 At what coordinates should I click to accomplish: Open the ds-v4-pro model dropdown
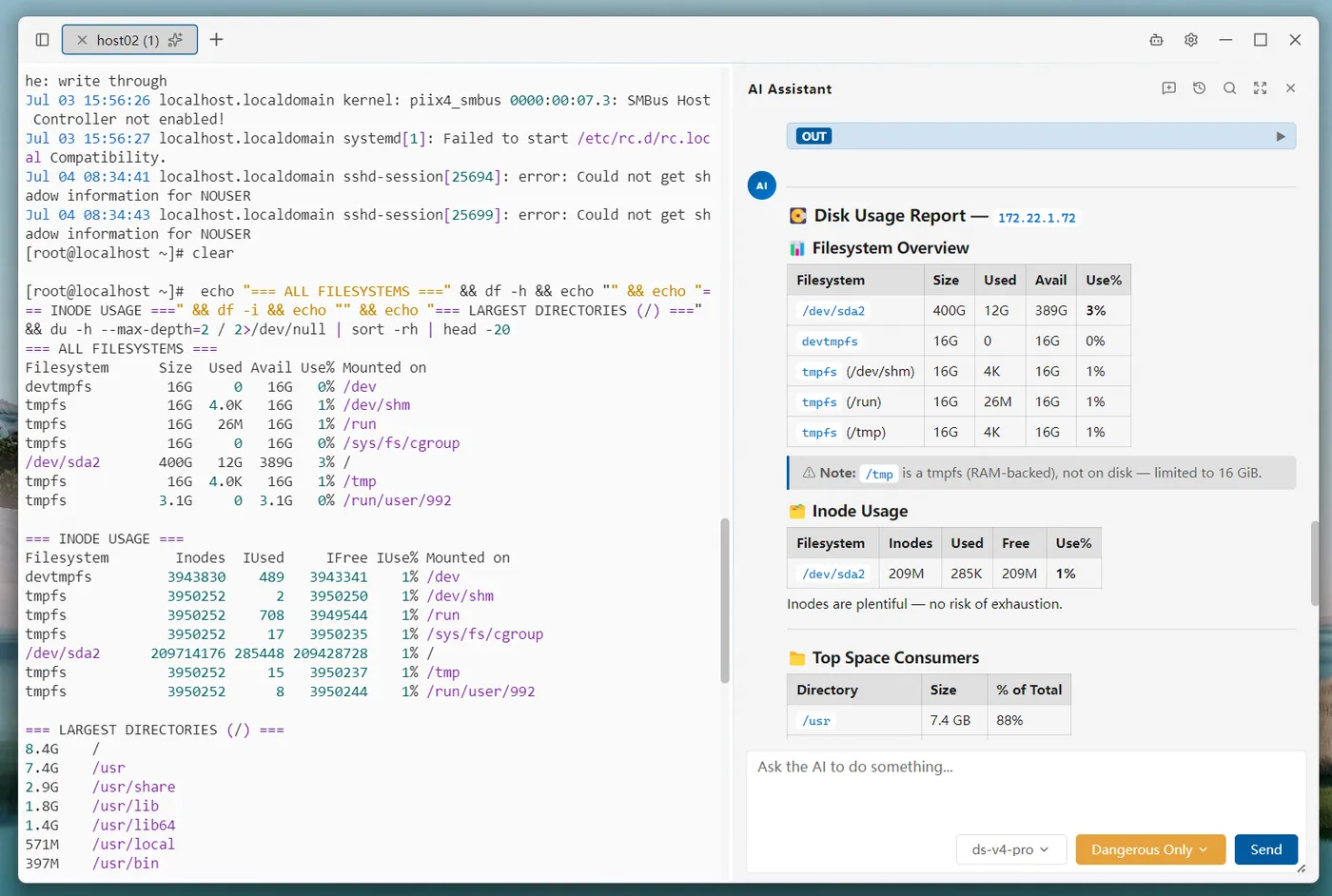click(1009, 849)
